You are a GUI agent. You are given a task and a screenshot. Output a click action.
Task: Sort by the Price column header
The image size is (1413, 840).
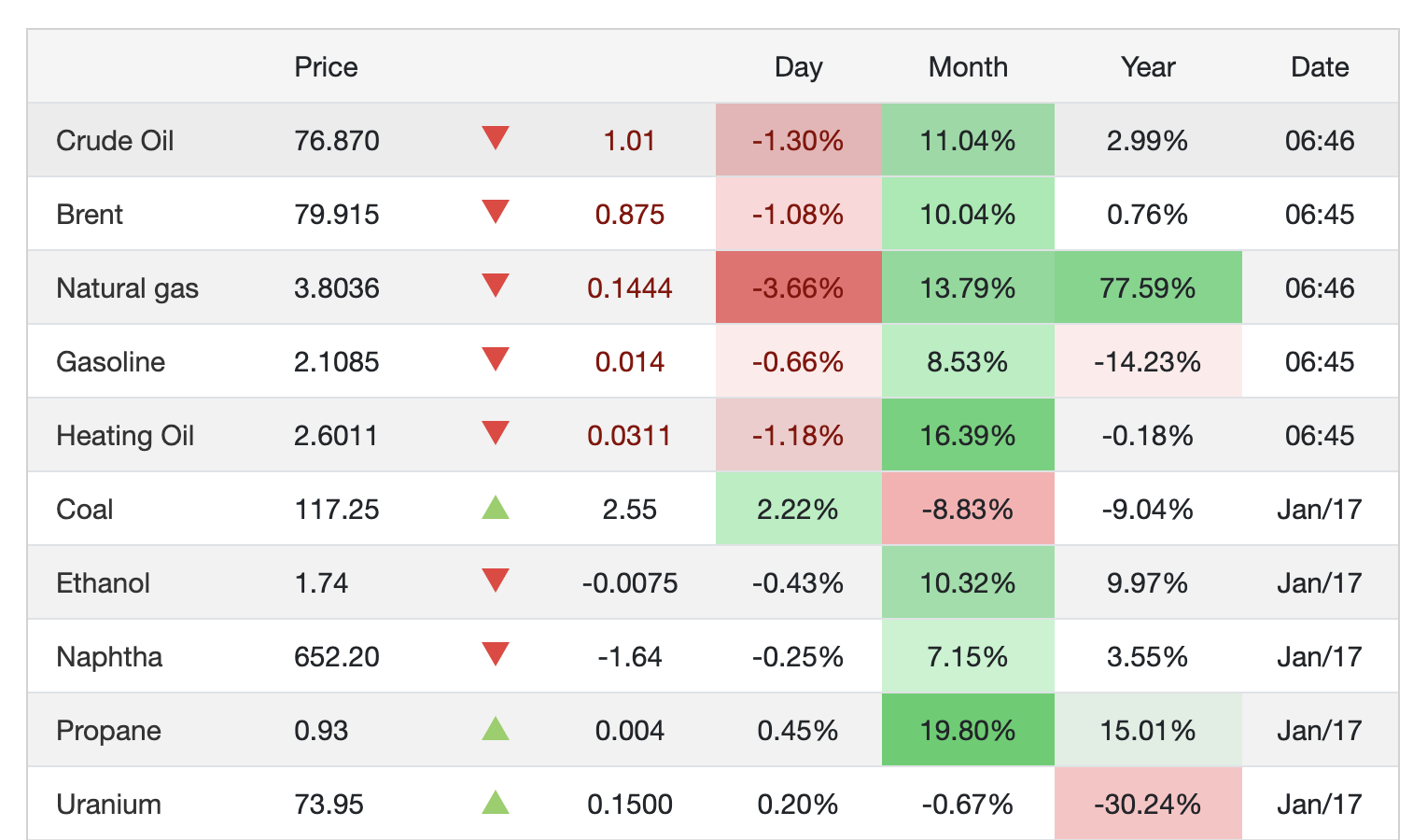tap(326, 67)
